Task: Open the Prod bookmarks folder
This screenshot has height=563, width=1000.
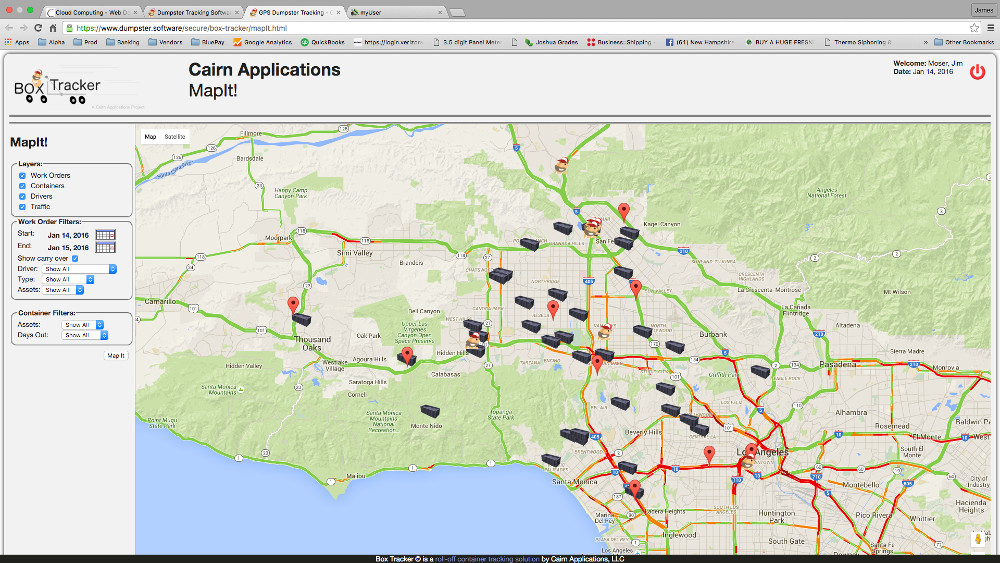Action: tap(85, 42)
